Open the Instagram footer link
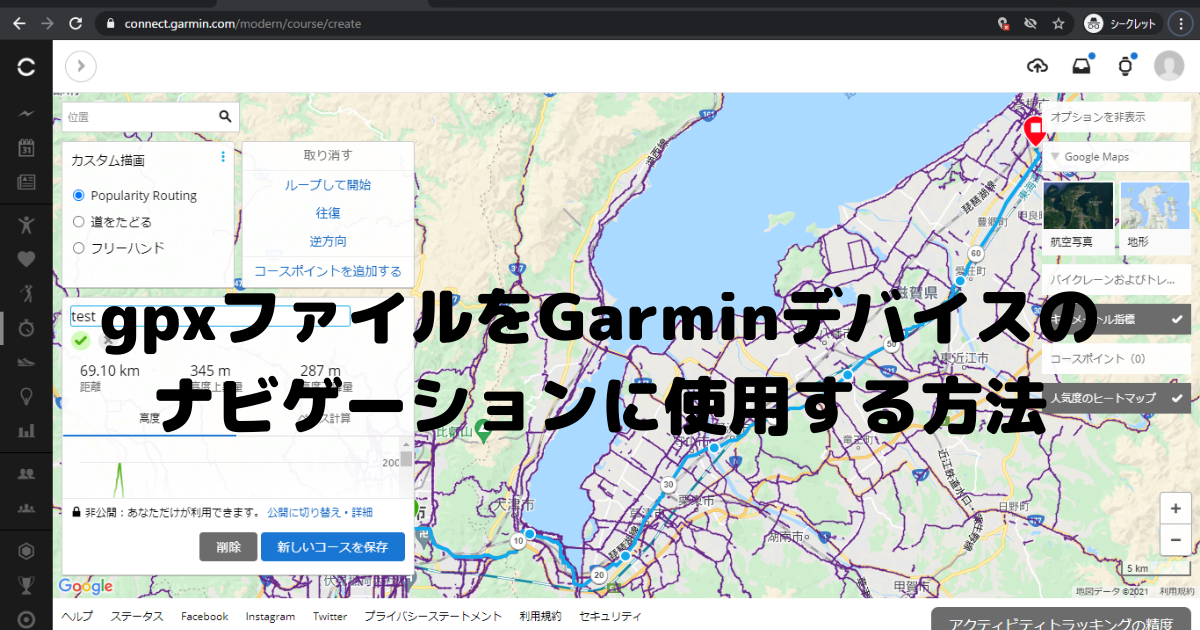Screen dimensions: 1200x630 (270, 616)
